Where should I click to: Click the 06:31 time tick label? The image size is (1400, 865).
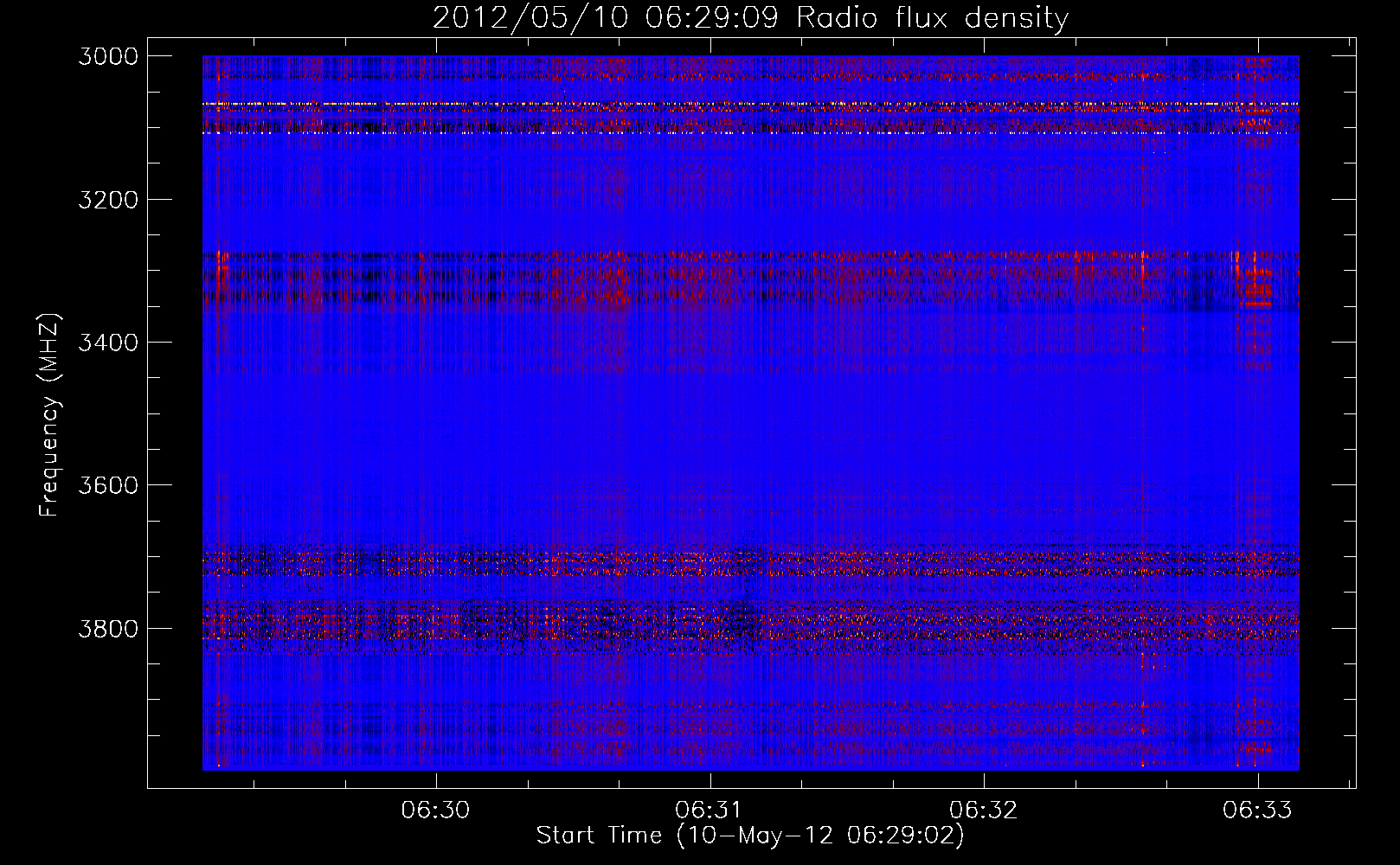click(710, 810)
